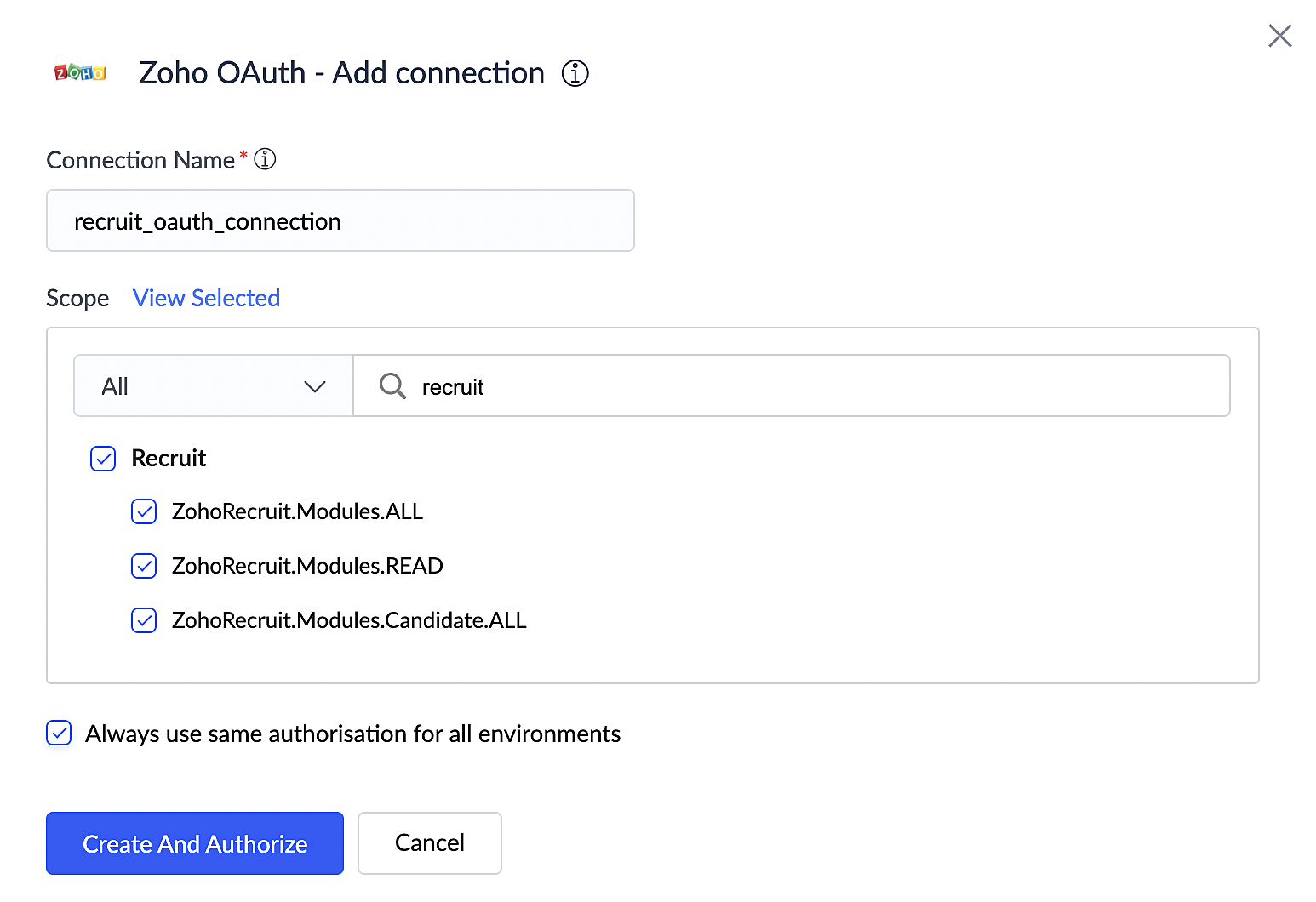
Task: Open the All scope filter dropdown
Action: (214, 386)
